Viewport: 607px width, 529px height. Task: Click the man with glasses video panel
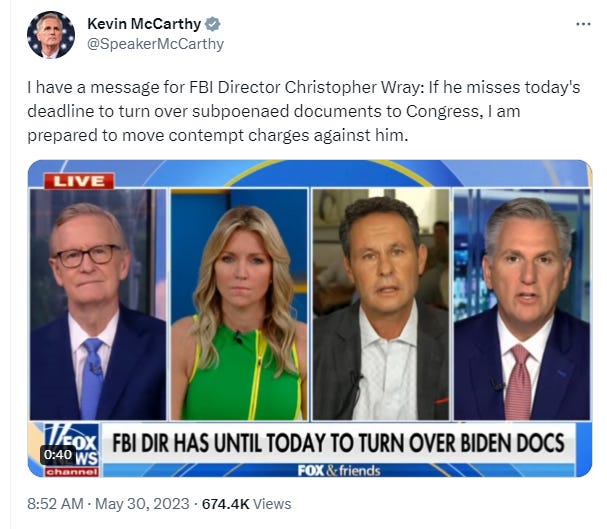98,304
